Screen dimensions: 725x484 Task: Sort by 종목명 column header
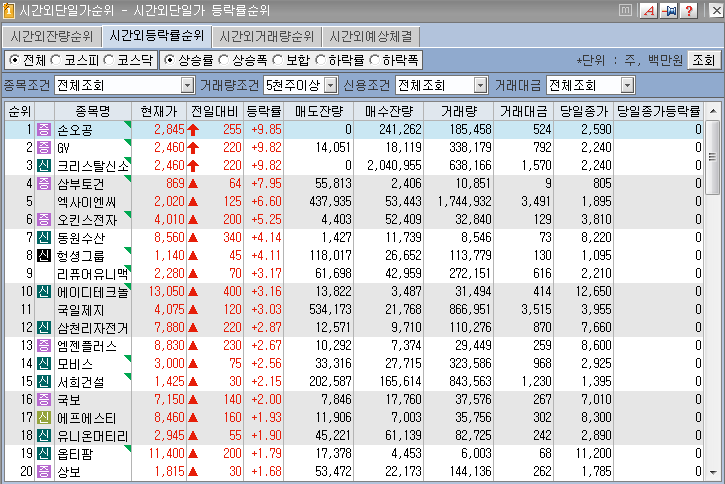pos(93,111)
